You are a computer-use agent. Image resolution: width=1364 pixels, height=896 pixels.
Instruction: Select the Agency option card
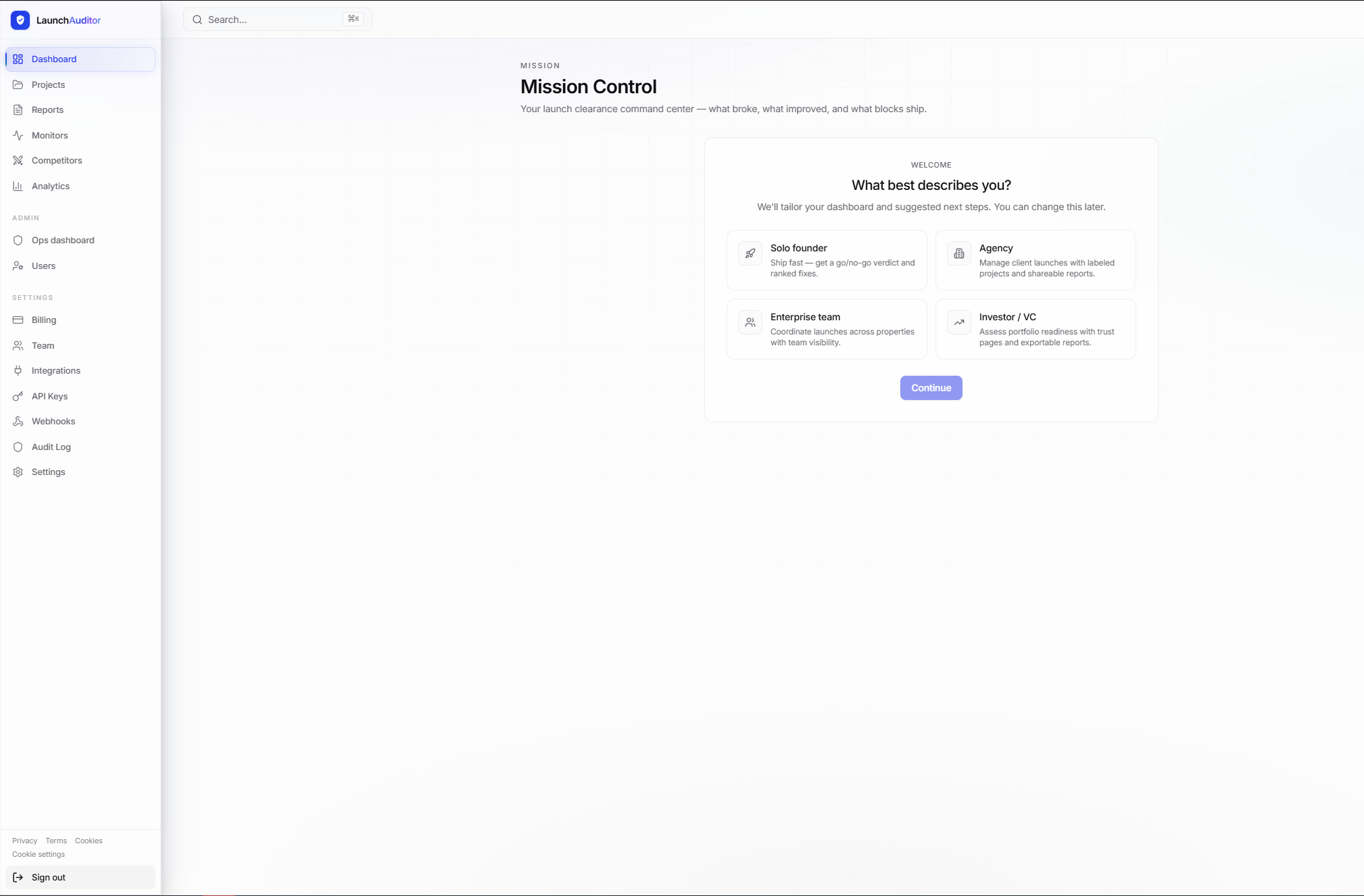[1036, 260]
